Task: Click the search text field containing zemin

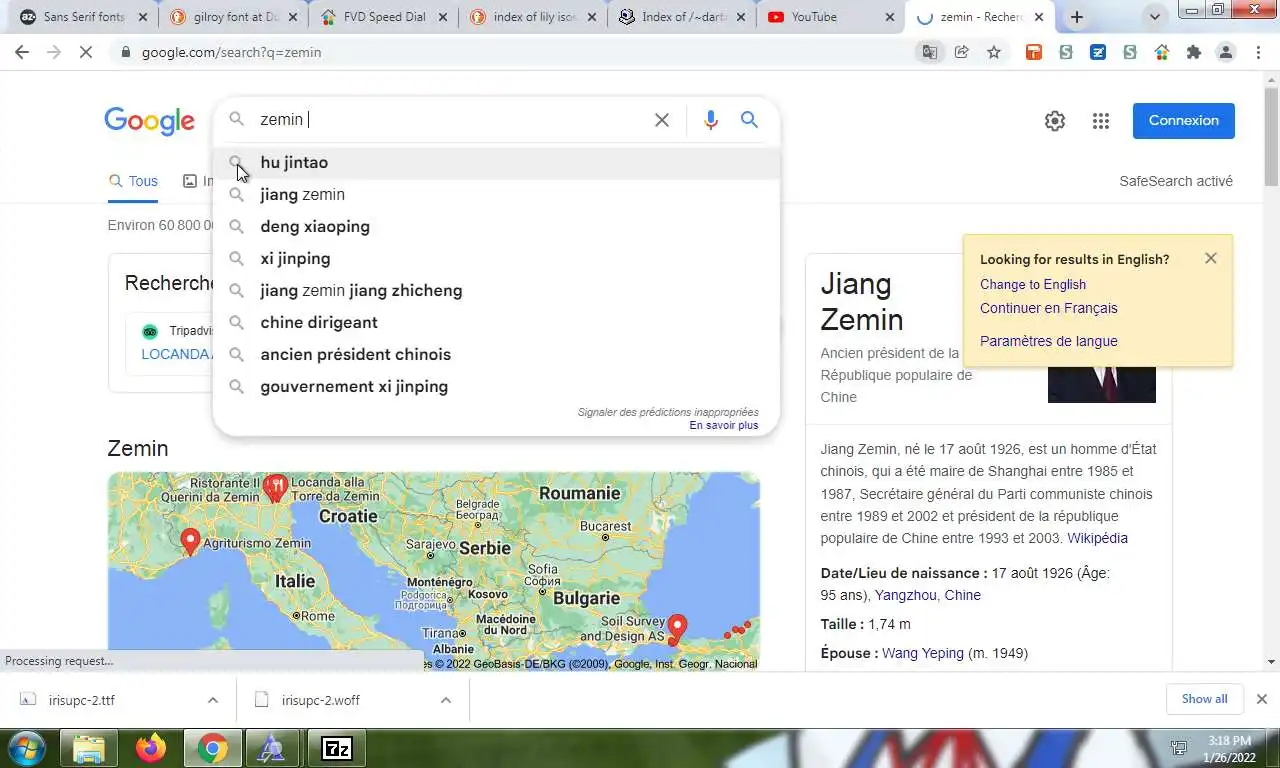Action: [x=450, y=120]
